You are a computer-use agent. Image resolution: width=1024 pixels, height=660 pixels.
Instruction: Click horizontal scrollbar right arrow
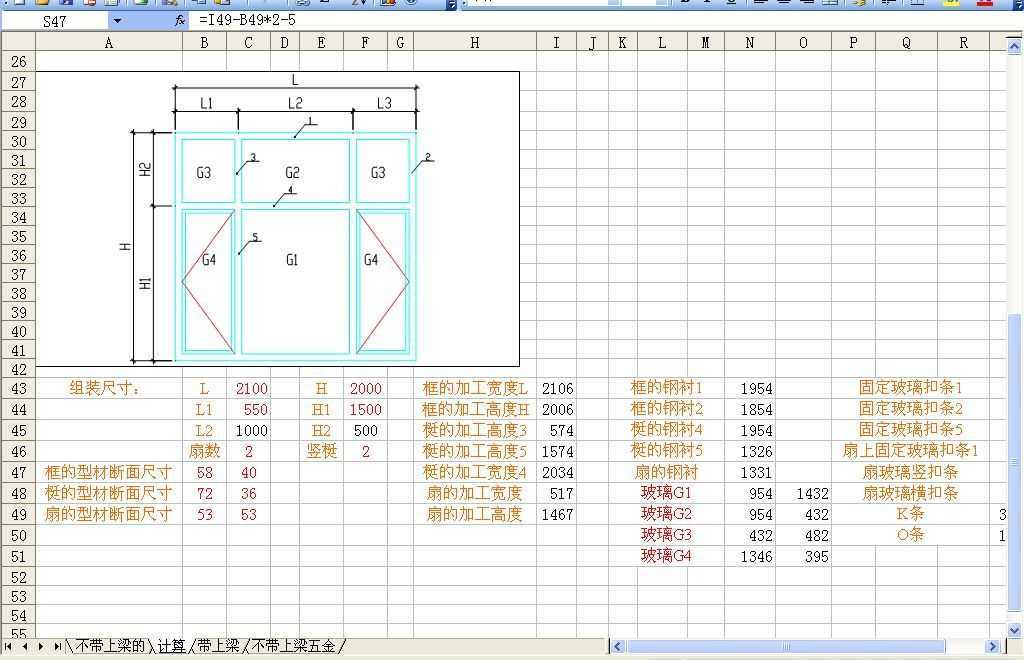click(993, 646)
